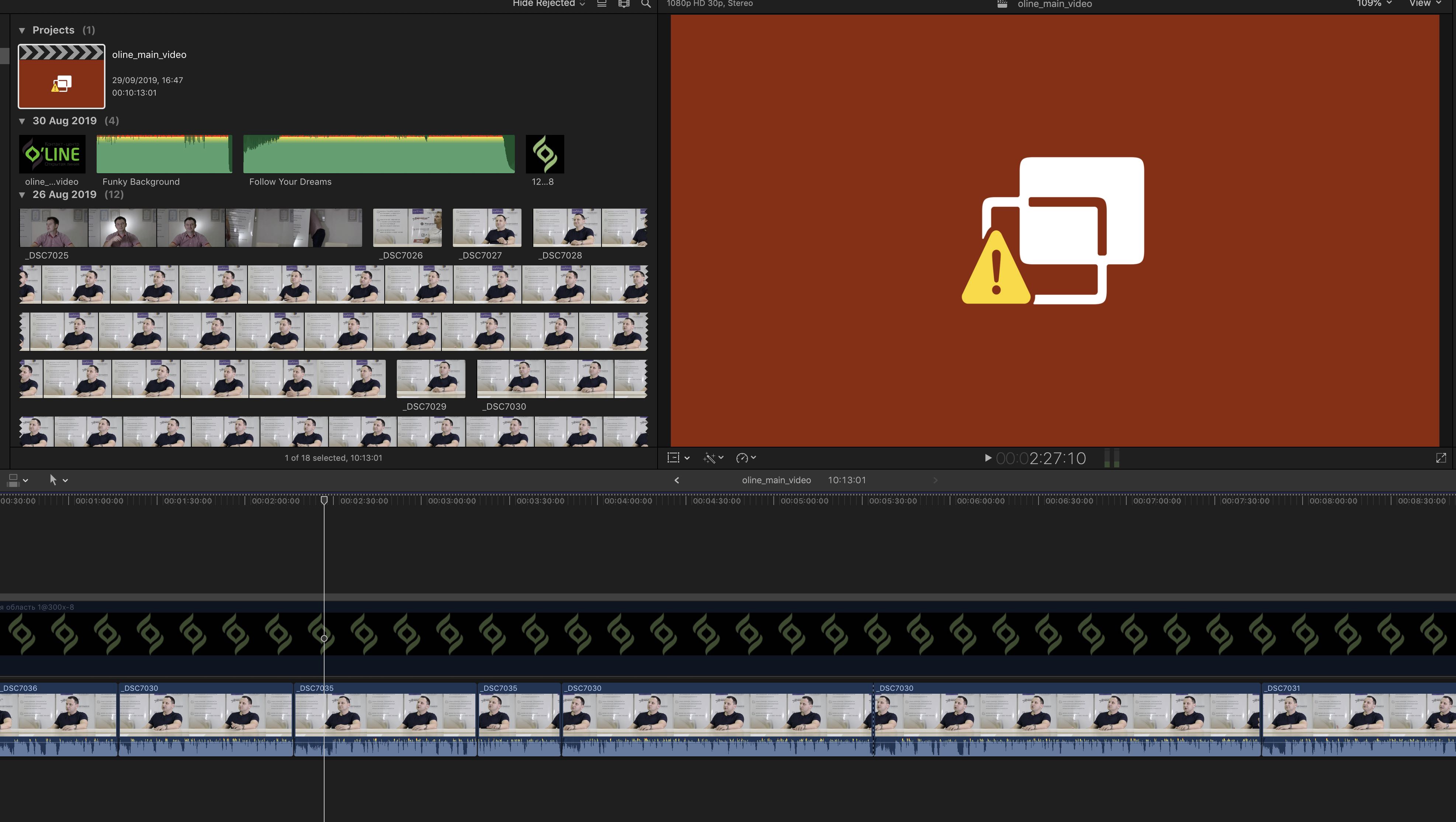Go forward in timeline history
The image size is (1456, 822).
pyautogui.click(x=935, y=480)
